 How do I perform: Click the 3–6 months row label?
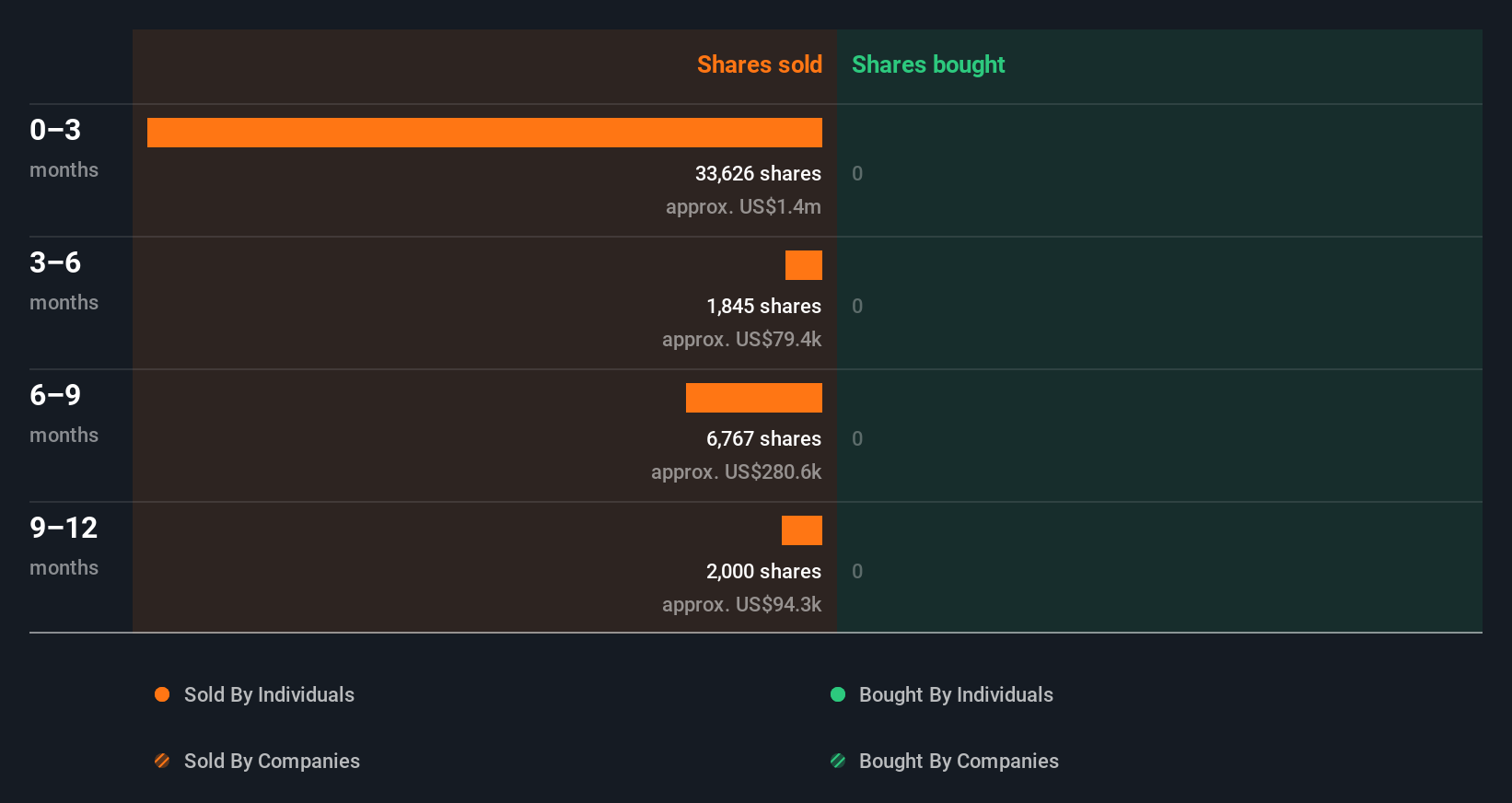click(x=64, y=281)
